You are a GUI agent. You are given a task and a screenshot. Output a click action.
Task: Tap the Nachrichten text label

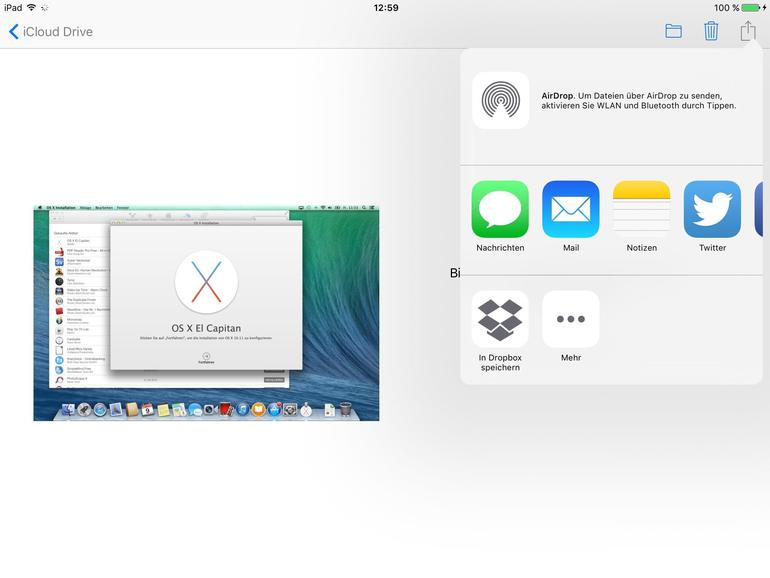tap(500, 248)
